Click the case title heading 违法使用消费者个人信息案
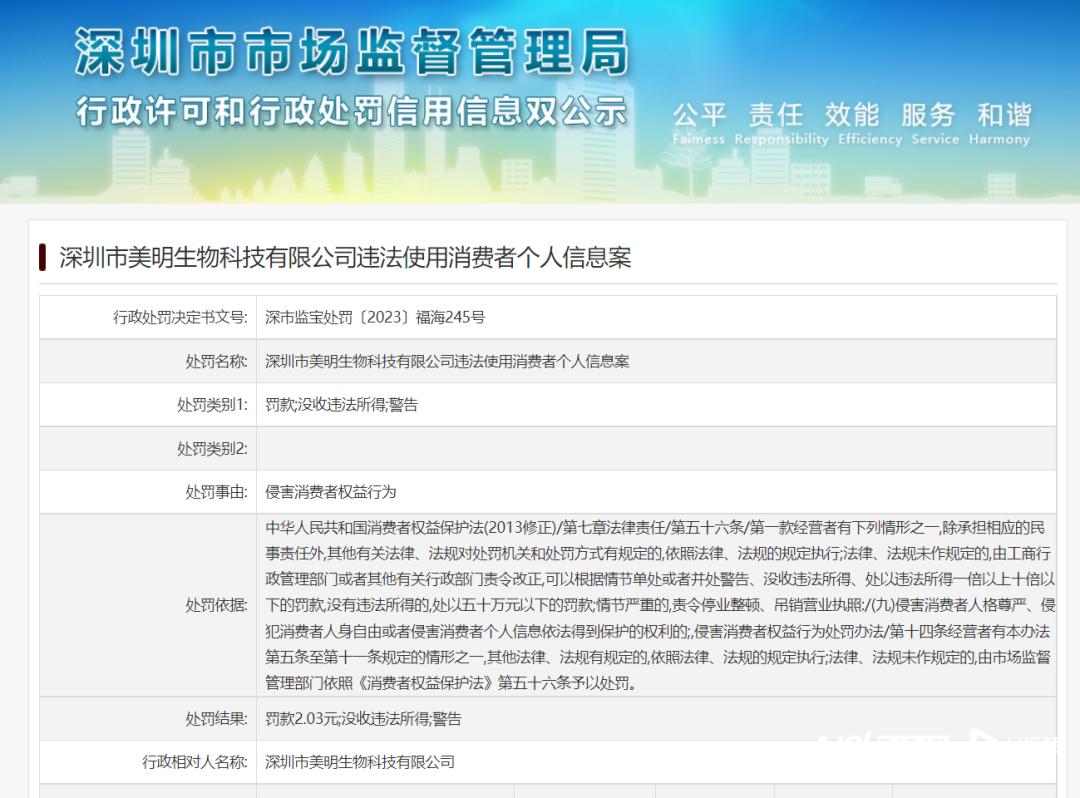The width and height of the screenshot is (1080, 798). point(345,257)
